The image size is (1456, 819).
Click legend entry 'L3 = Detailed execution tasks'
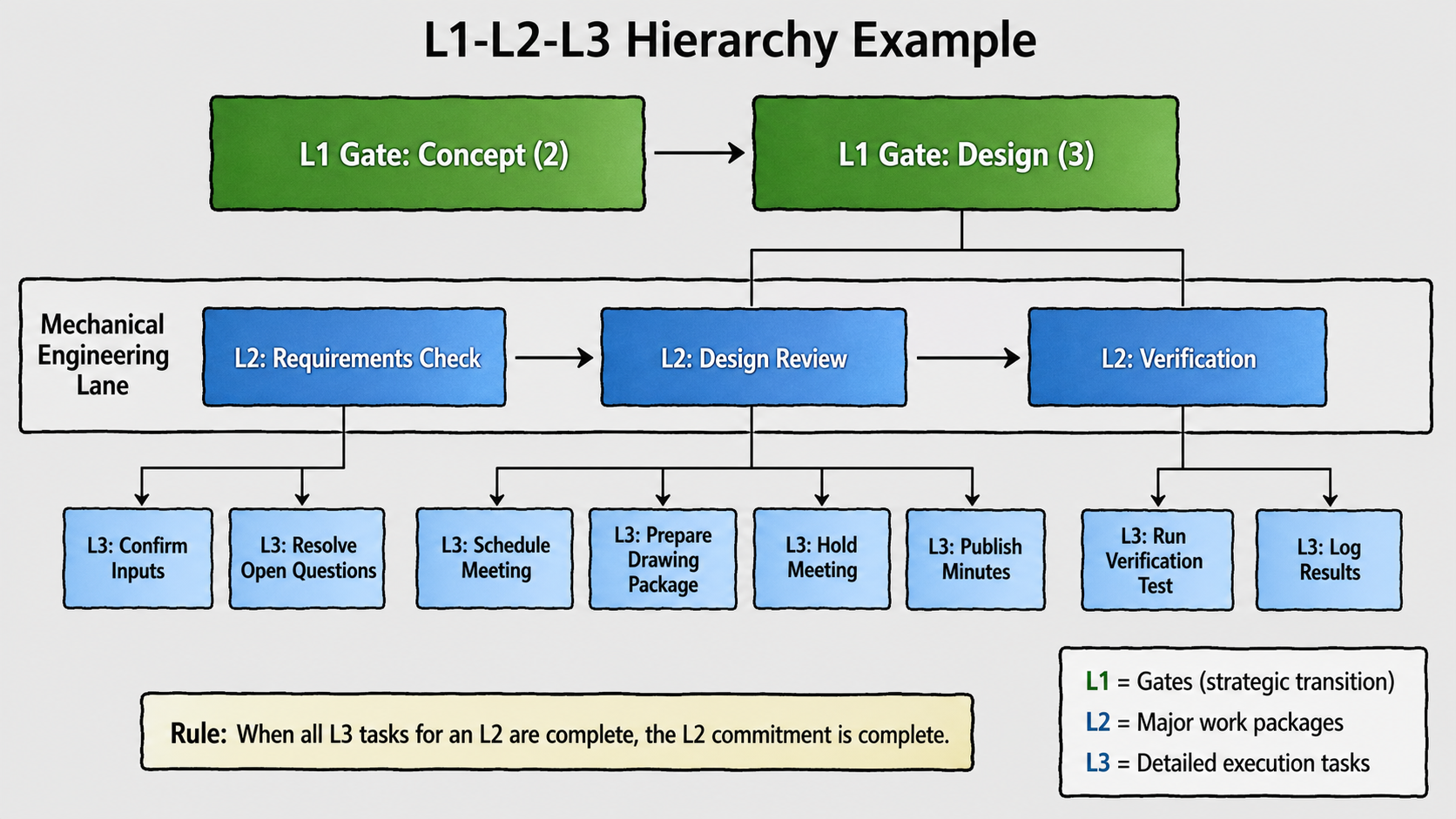(1228, 763)
